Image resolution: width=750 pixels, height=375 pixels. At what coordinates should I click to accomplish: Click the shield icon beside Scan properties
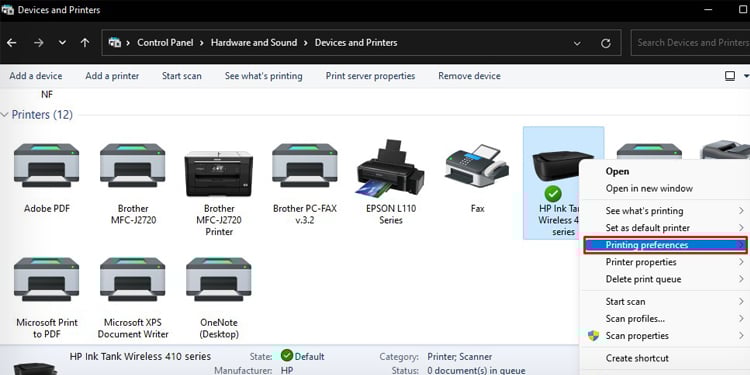(593, 336)
